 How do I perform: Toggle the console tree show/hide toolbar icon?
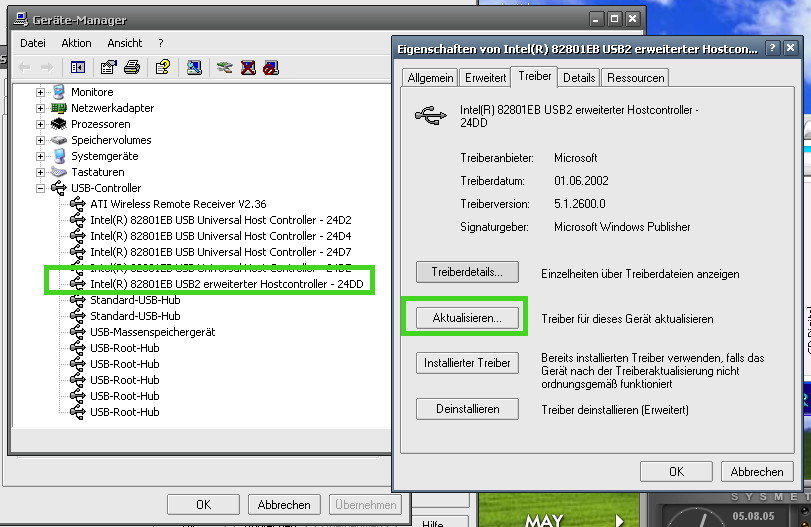(x=78, y=67)
